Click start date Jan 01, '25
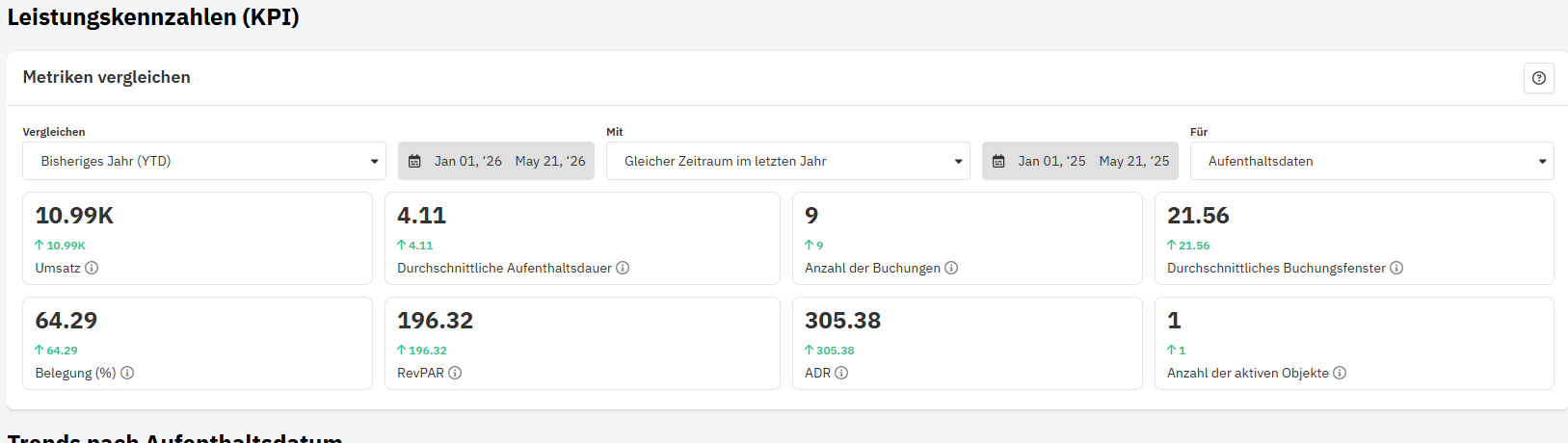The height and width of the screenshot is (443, 1568). pos(1052,161)
